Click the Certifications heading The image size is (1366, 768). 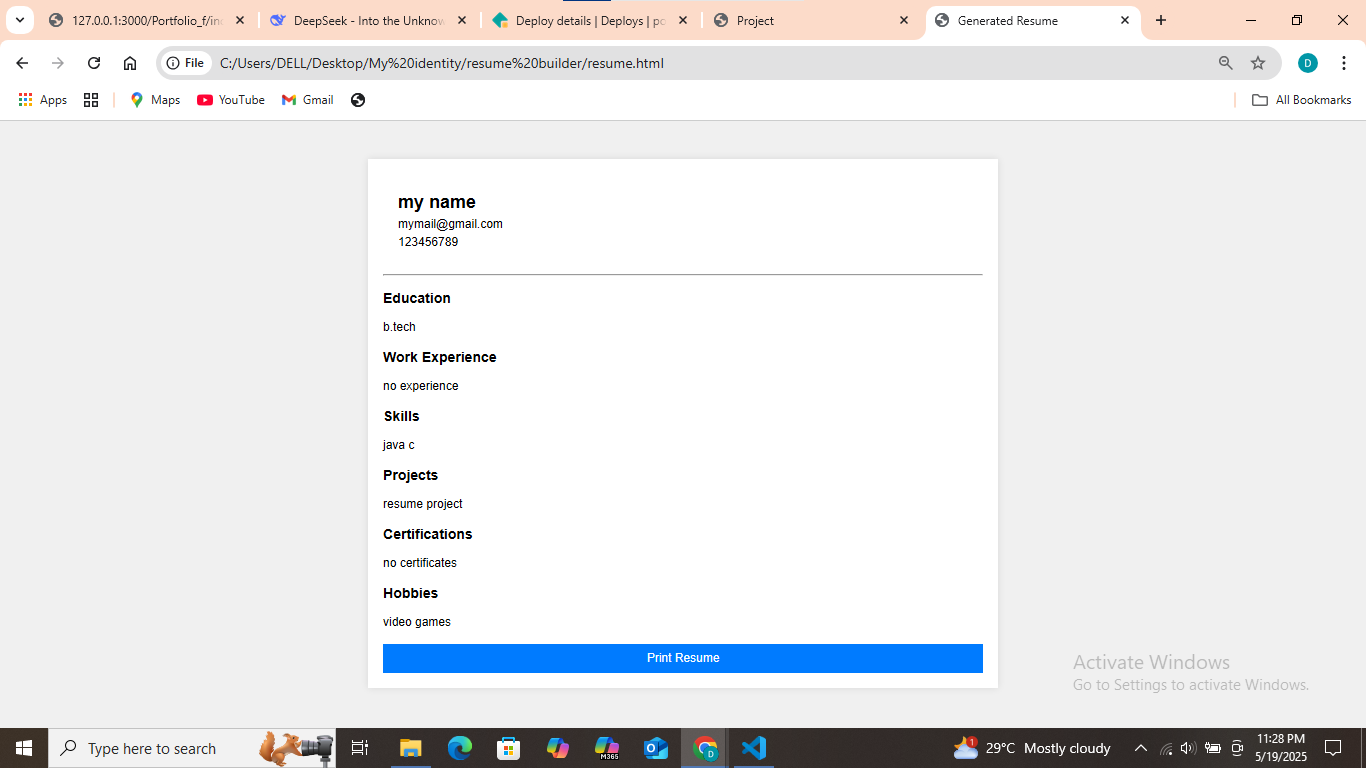(428, 534)
